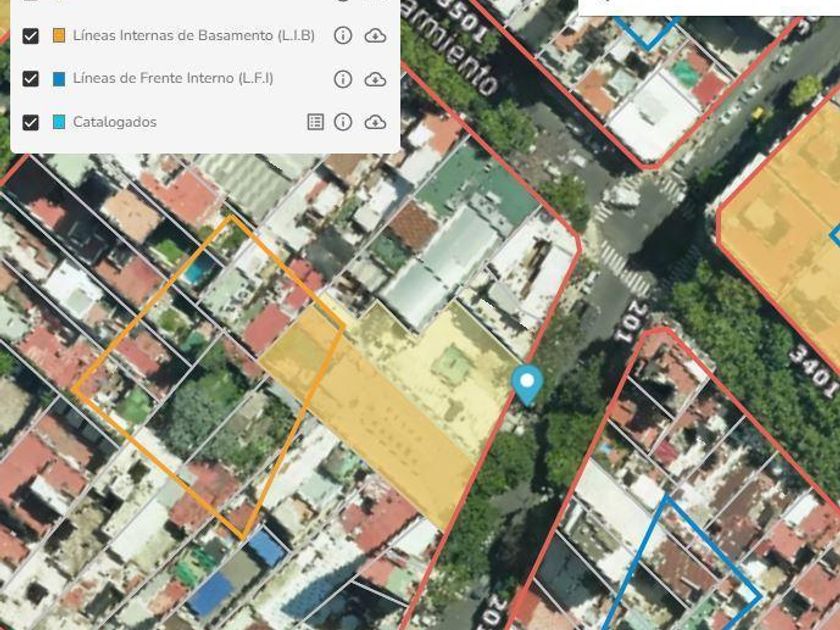The height and width of the screenshot is (630, 840).
Task: Uncheck the Catalogados layer checkbox
Action: click(x=31, y=122)
